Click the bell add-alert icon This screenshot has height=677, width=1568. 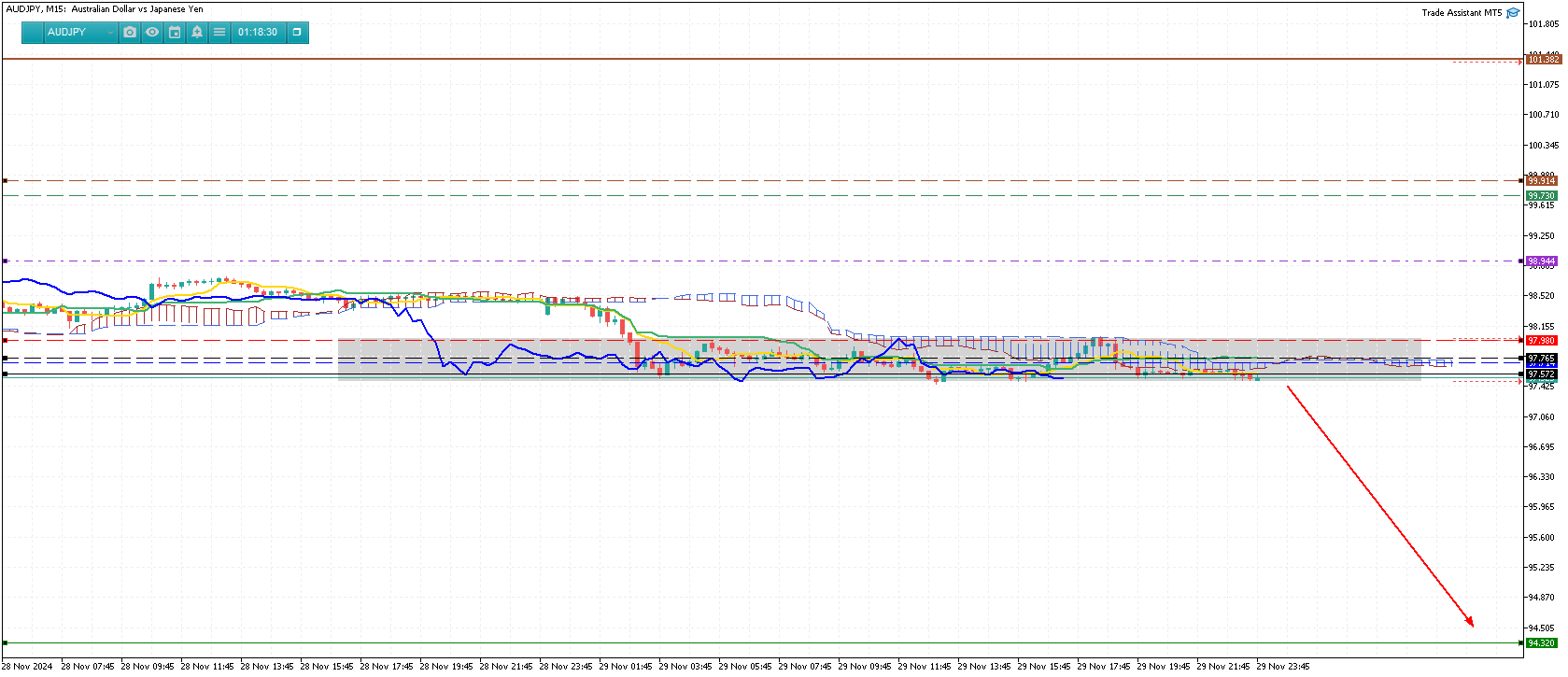coord(197,33)
